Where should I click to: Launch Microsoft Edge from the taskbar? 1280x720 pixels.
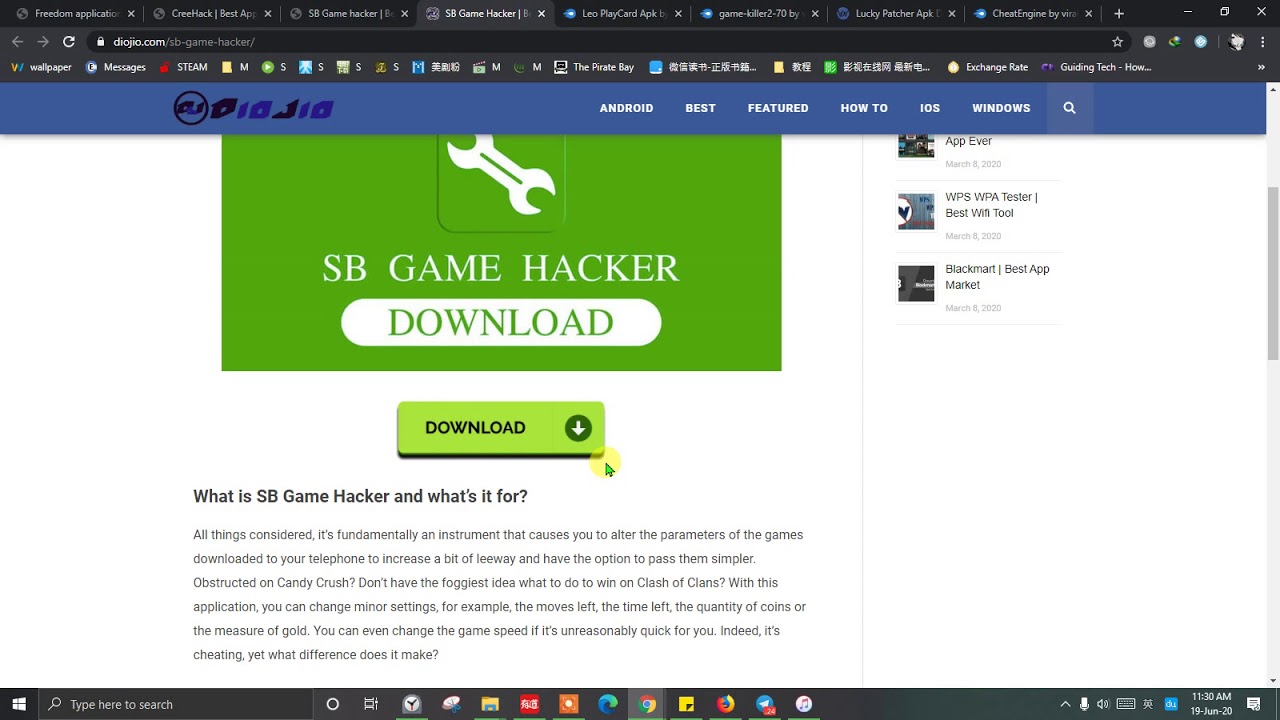coord(608,704)
